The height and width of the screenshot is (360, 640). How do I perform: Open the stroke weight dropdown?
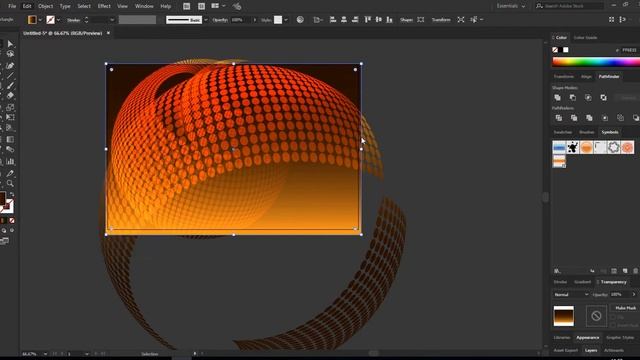click(x=112, y=20)
